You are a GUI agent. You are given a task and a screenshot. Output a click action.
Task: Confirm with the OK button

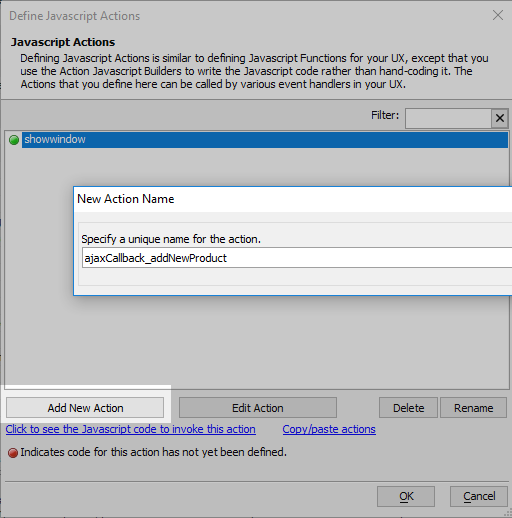(406, 496)
